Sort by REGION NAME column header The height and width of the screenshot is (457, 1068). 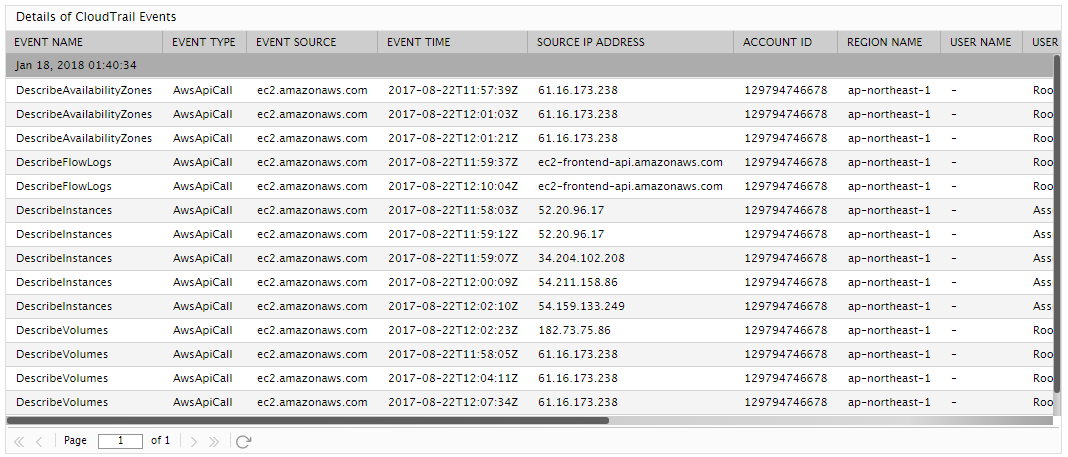(x=890, y=42)
